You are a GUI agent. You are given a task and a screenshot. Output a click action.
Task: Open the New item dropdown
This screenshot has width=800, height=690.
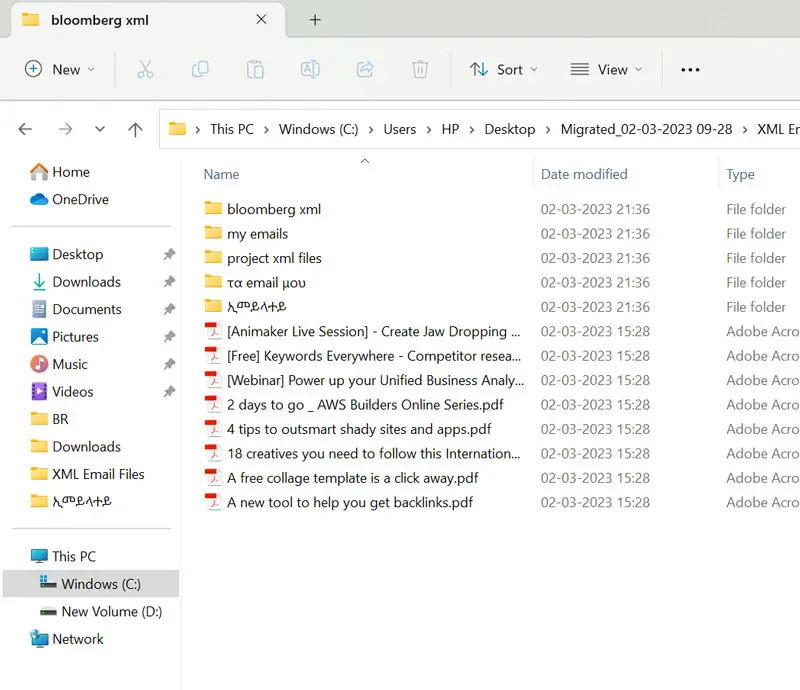coord(60,69)
